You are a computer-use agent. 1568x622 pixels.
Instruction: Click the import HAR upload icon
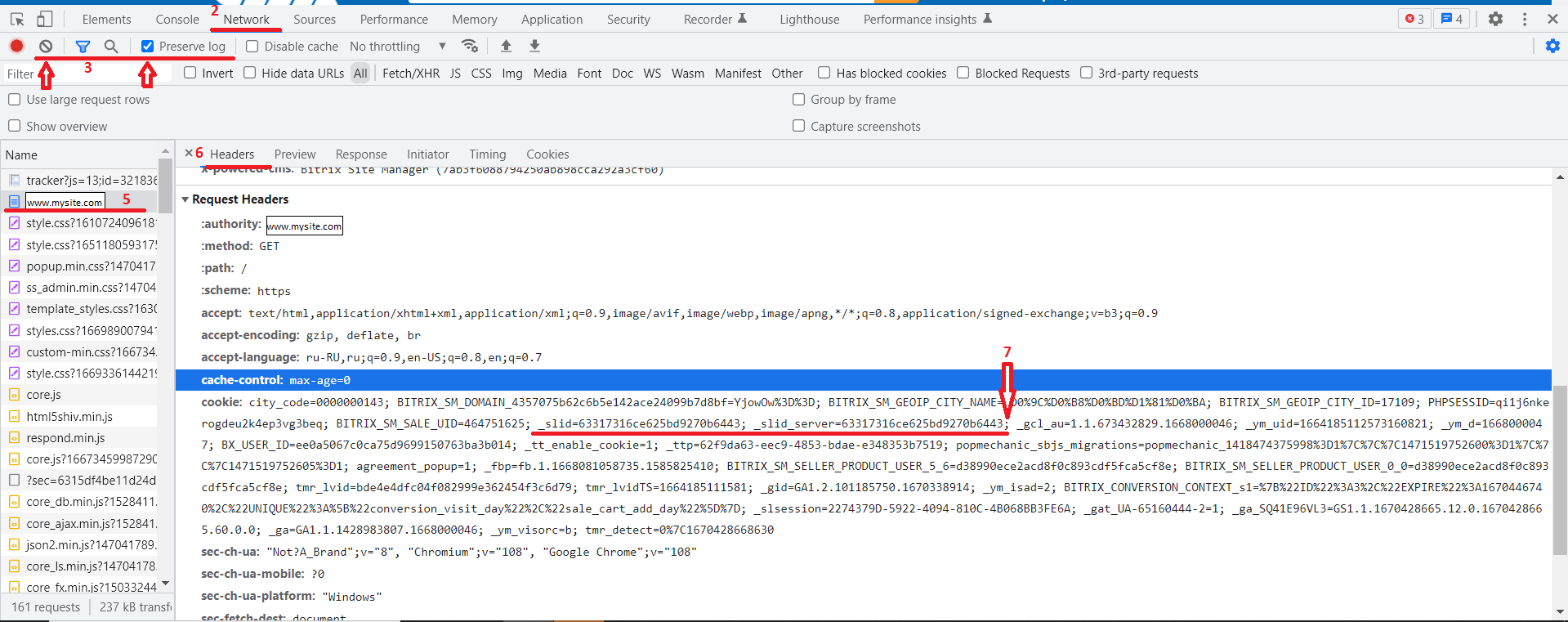506,46
